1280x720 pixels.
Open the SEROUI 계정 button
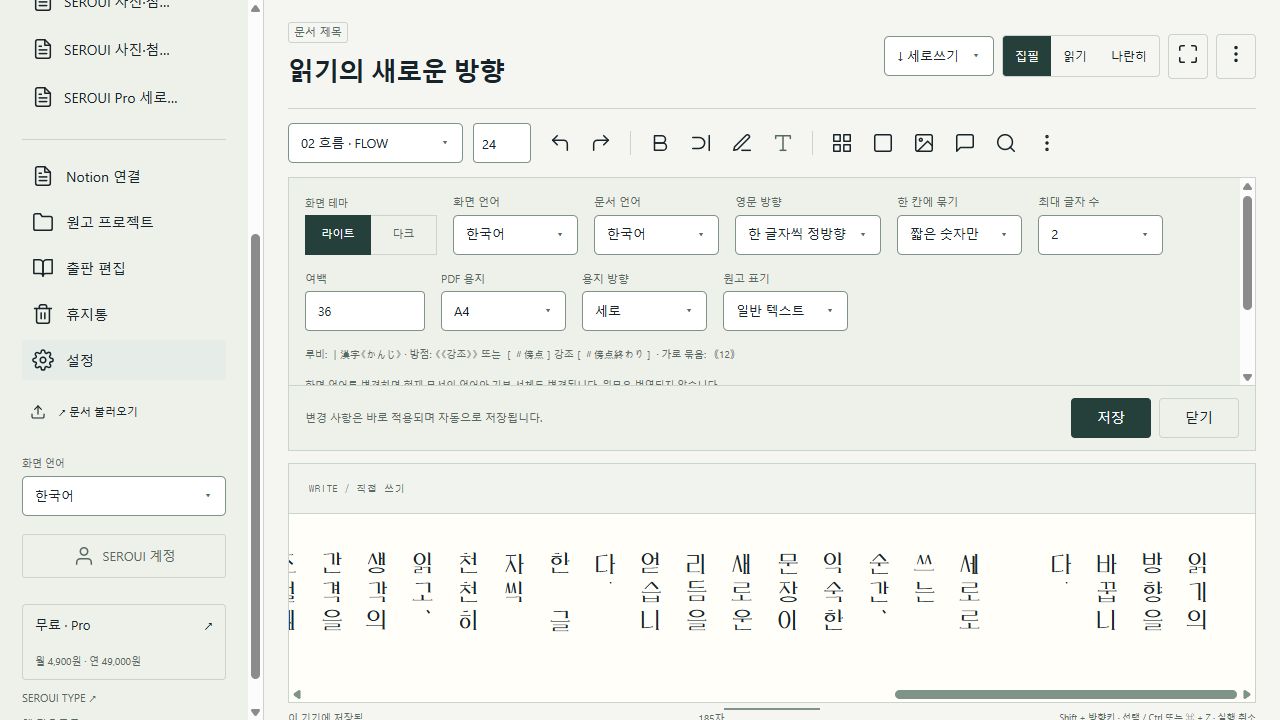pyautogui.click(x=124, y=556)
